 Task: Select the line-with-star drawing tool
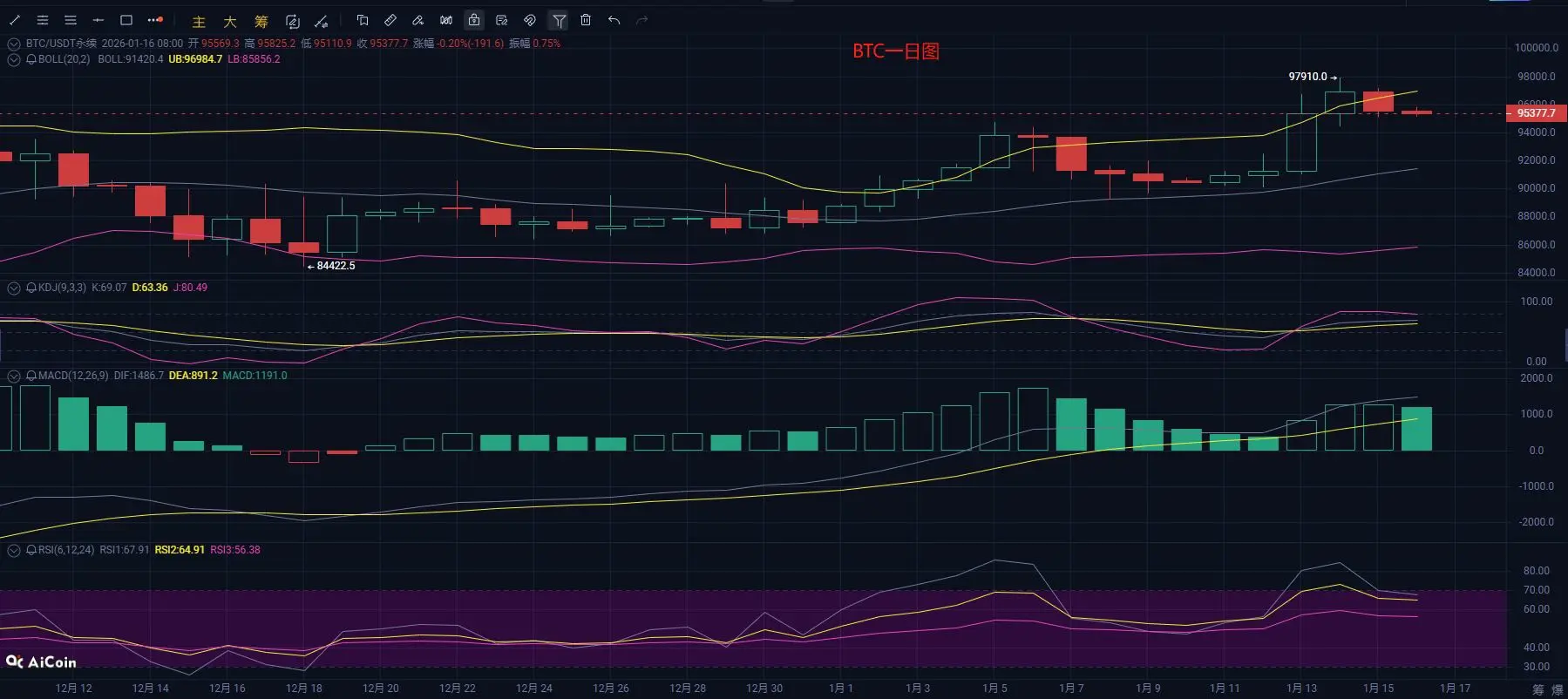(x=322, y=21)
